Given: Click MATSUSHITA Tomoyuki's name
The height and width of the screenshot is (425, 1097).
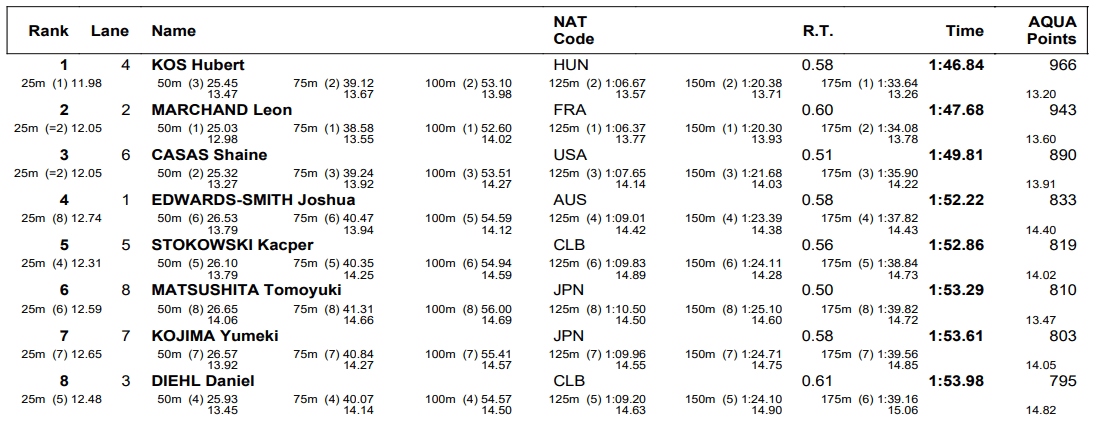Looking at the screenshot, I should click(x=246, y=290).
